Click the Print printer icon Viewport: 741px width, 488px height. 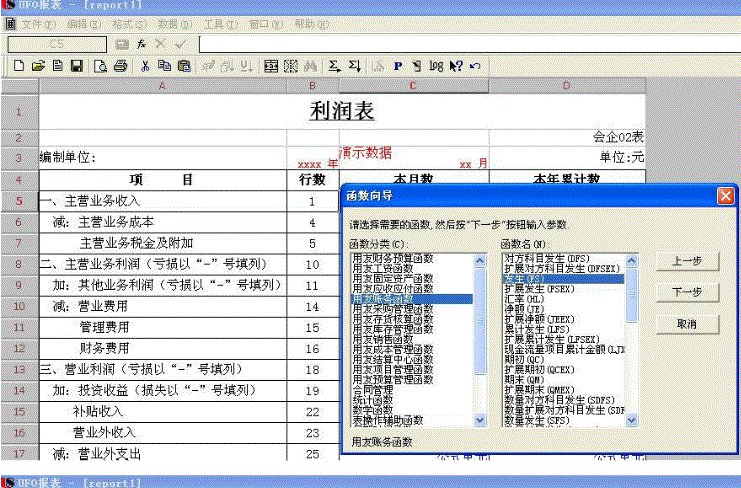coord(120,66)
